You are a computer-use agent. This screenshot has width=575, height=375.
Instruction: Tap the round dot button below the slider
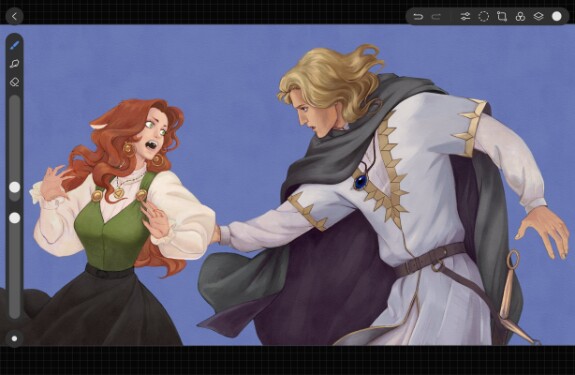(x=14, y=338)
